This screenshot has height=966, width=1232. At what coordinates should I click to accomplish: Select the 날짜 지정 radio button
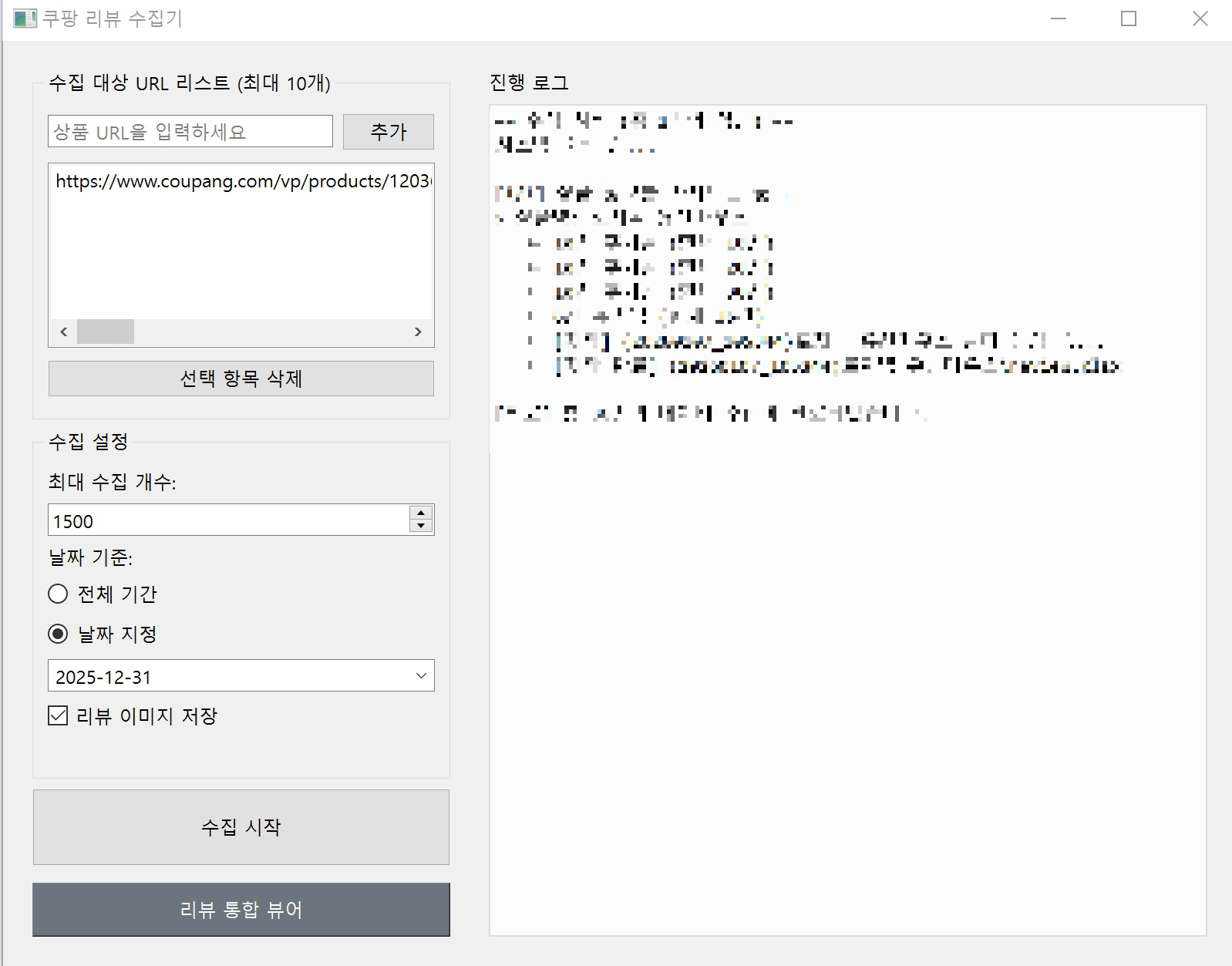[58, 634]
